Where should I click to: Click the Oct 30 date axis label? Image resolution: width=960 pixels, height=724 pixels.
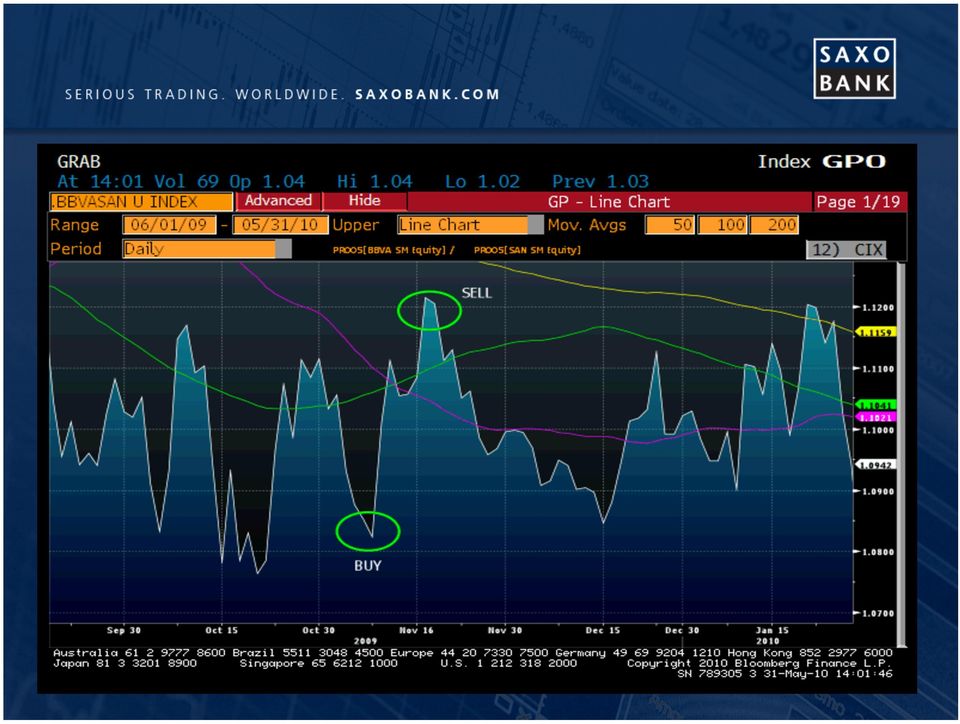tap(318, 630)
